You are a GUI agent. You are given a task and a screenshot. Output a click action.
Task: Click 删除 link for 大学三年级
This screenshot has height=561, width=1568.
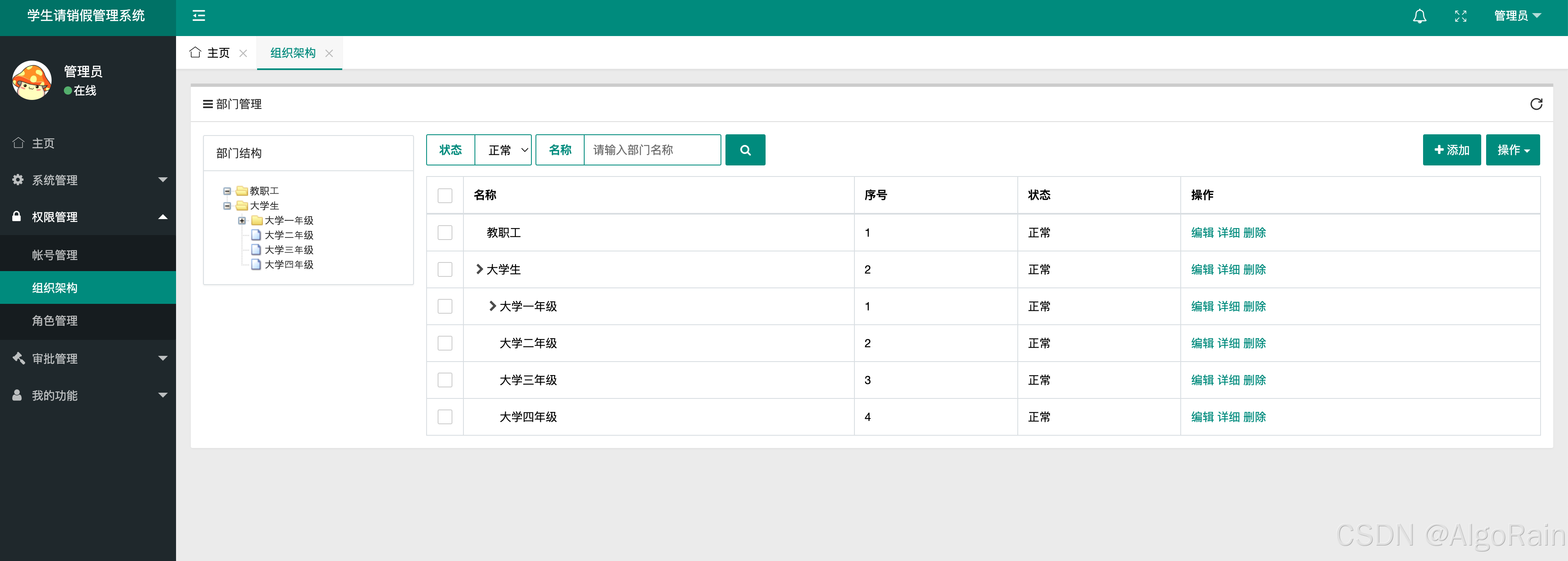(x=1254, y=380)
